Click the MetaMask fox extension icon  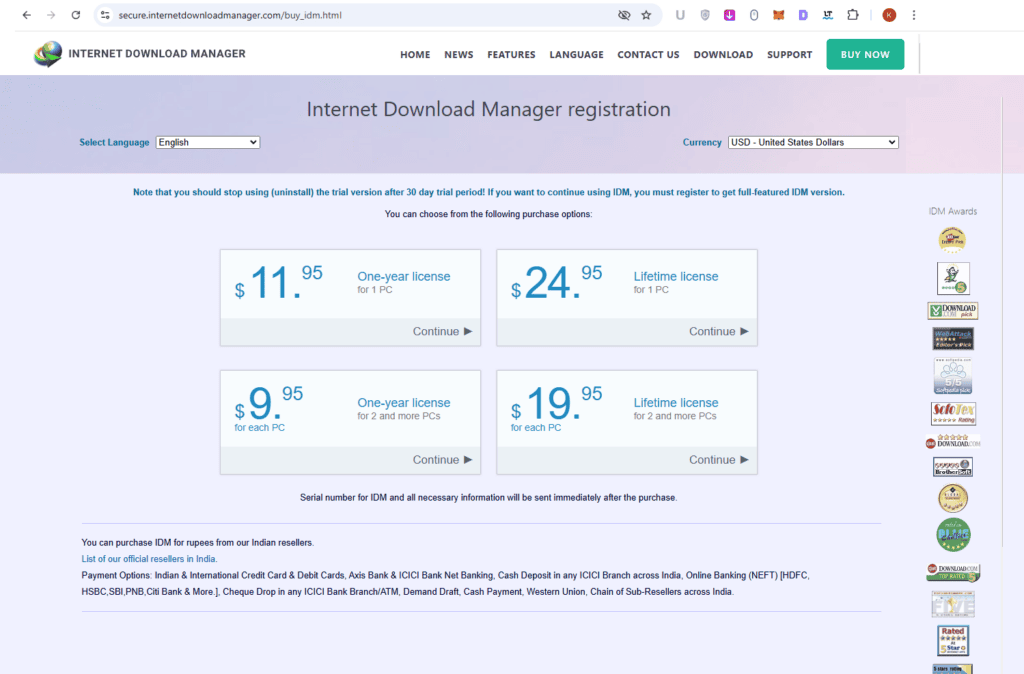coord(778,15)
